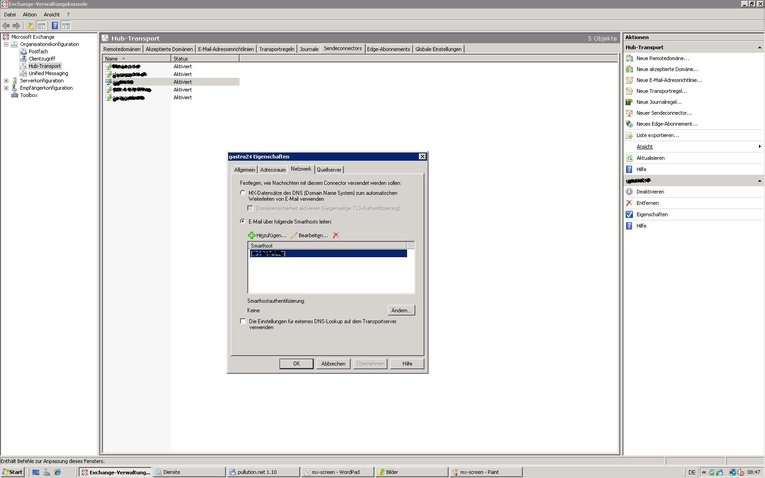Click Neue Remotedomäne action
This screenshot has height=478, width=765.
click(x=662, y=59)
